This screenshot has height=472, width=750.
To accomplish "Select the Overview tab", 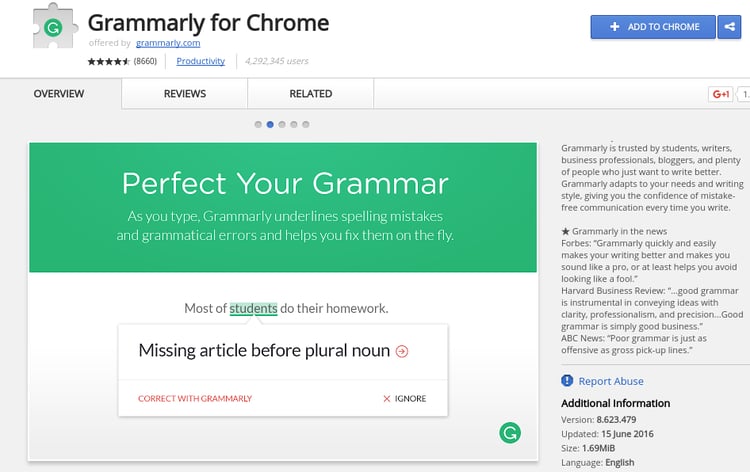I will pos(59,94).
